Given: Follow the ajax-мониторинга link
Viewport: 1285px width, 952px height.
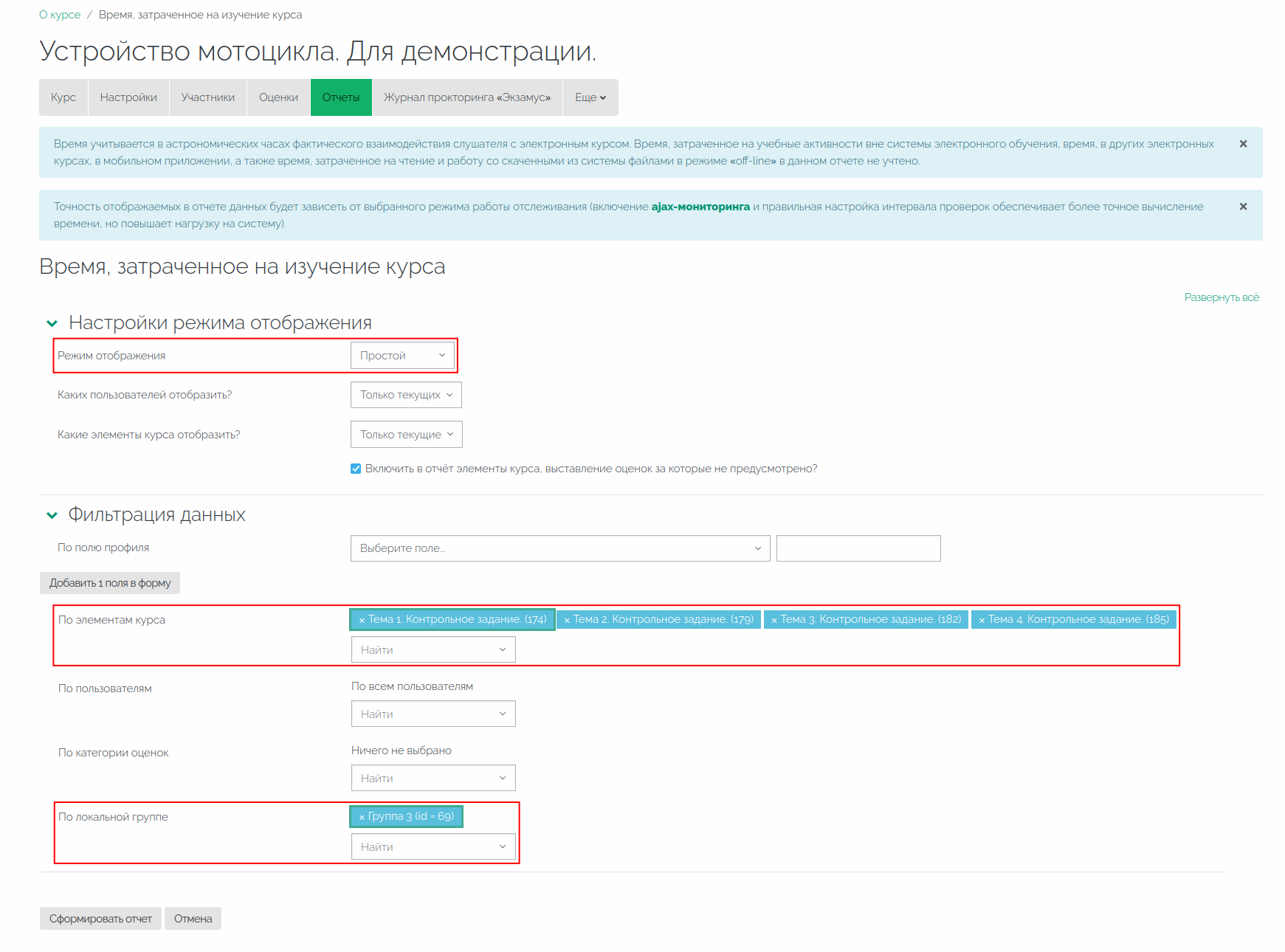Looking at the screenshot, I should click(x=700, y=207).
